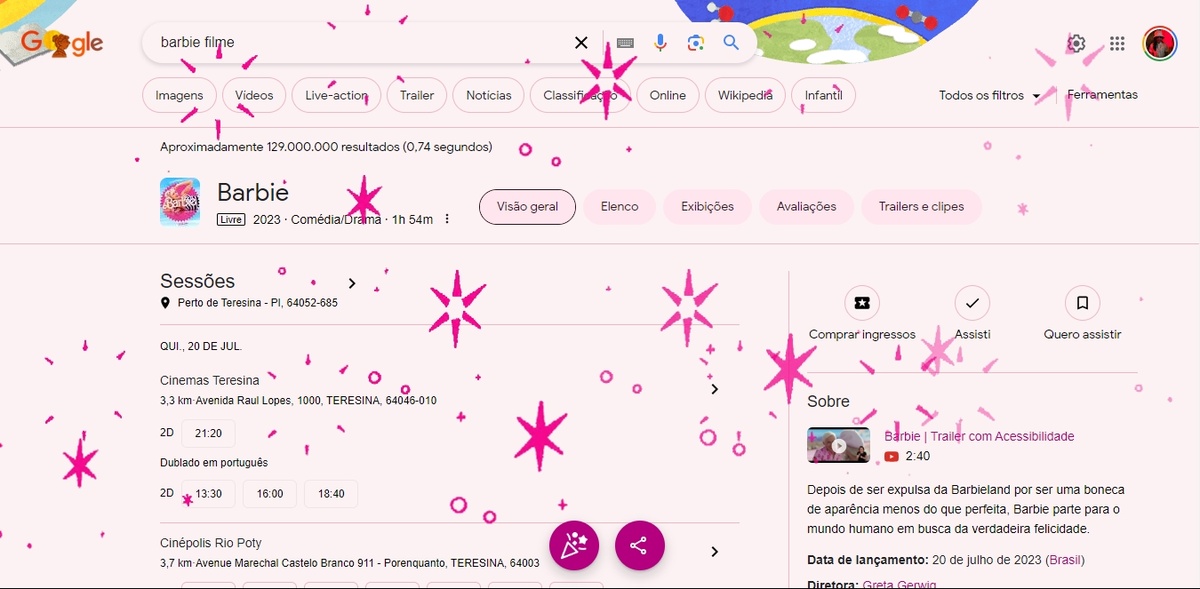1200x589 pixels.
Task: Select the Notícias filter chip
Action: coord(489,95)
